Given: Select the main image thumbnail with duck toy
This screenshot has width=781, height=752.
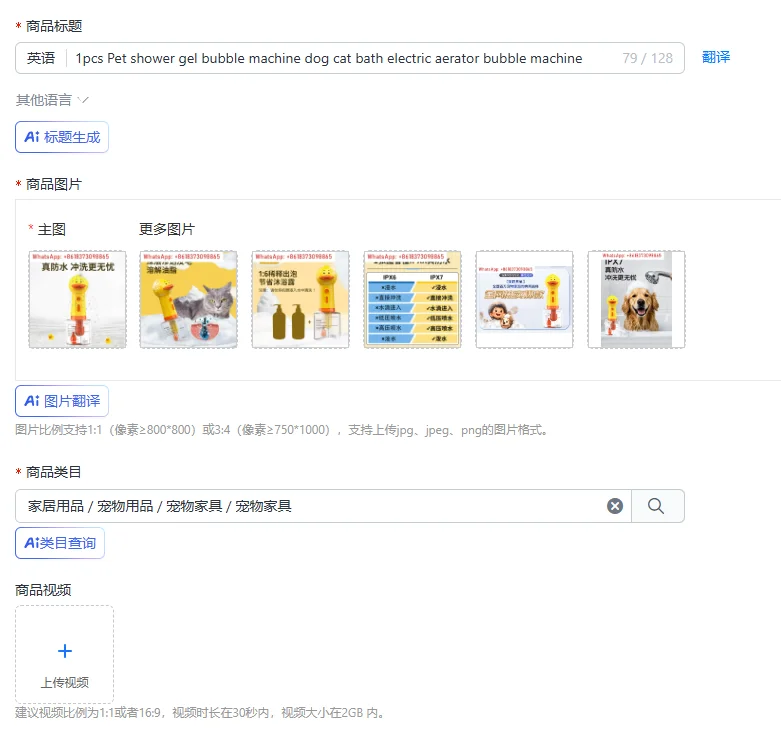Looking at the screenshot, I should [77, 299].
